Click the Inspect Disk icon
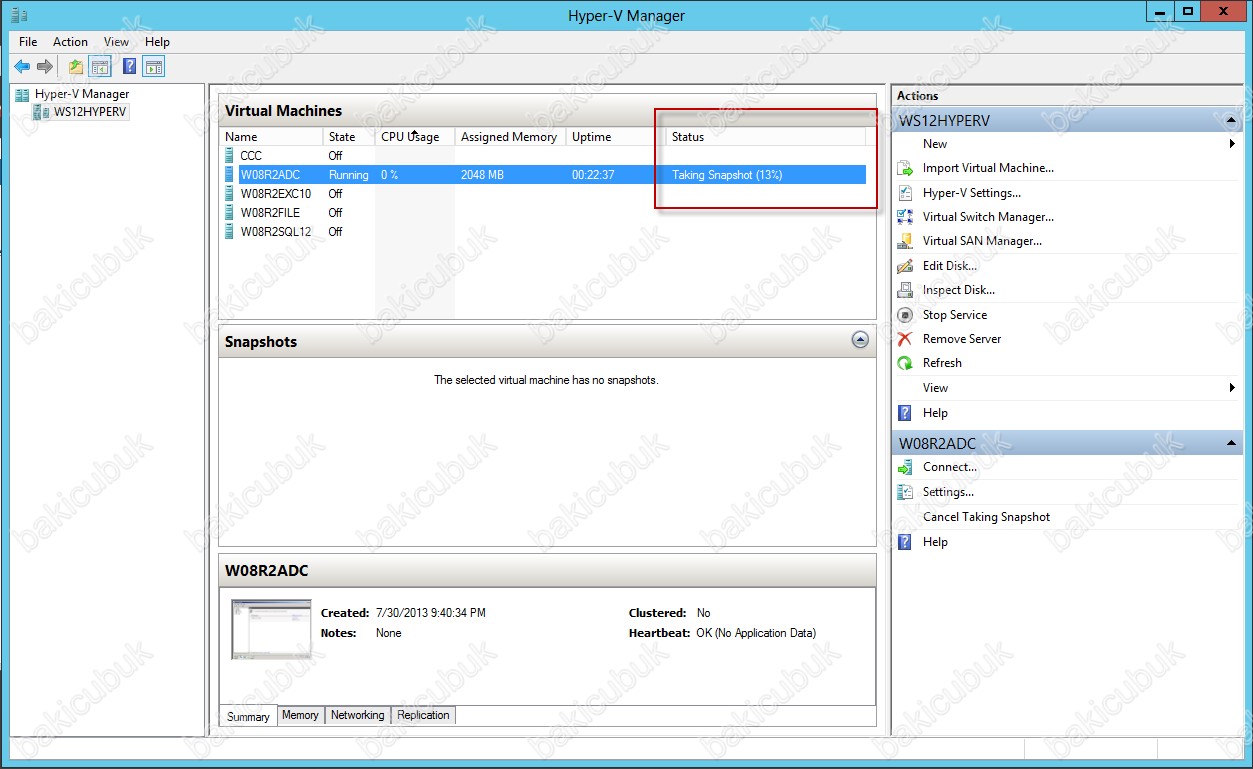 coord(905,290)
